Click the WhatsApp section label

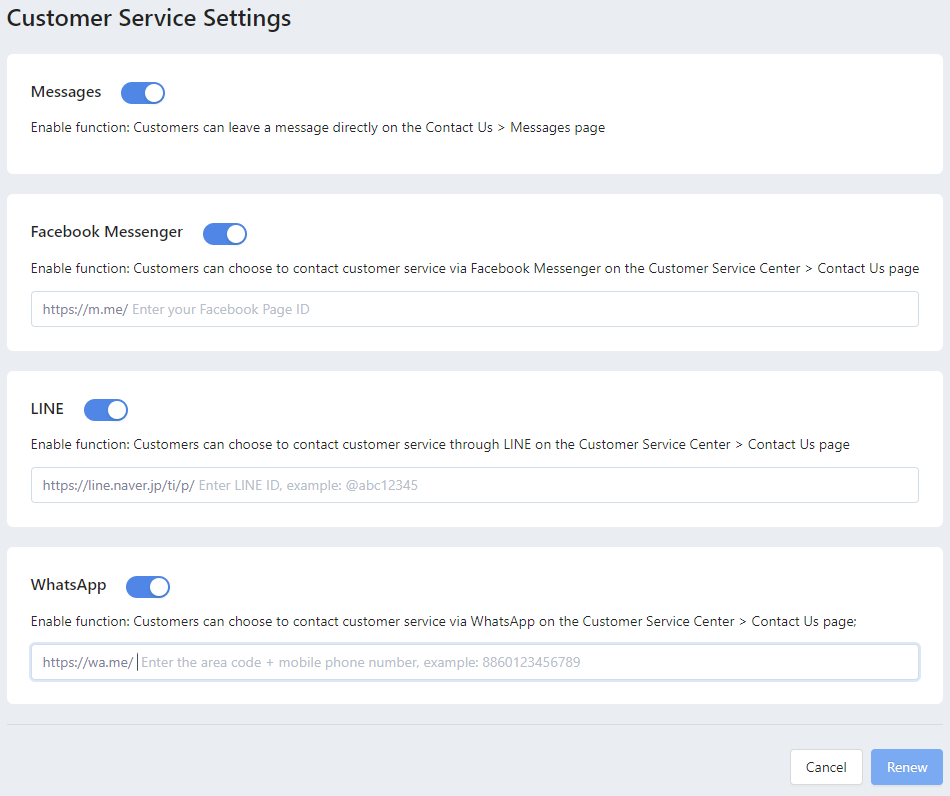[68, 585]
